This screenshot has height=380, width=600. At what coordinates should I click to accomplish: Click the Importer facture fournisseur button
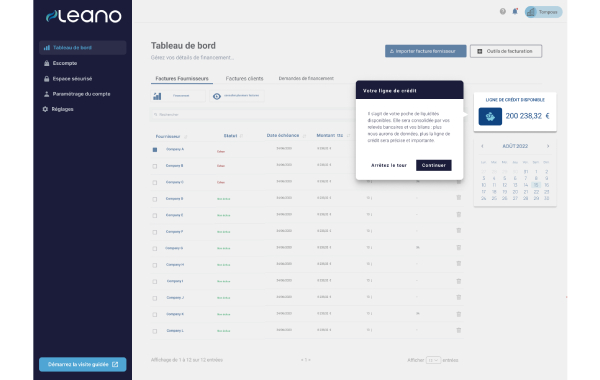pyautogui.click(x=426, y=51)
